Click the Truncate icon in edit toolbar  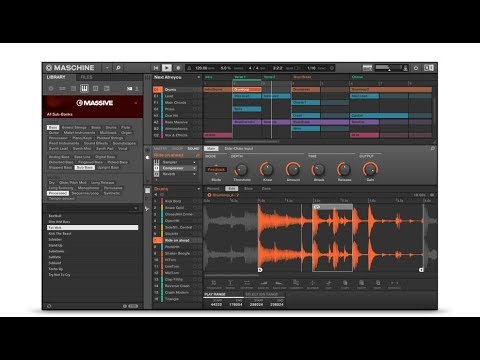pyautogui.click(x=214, y=284)
